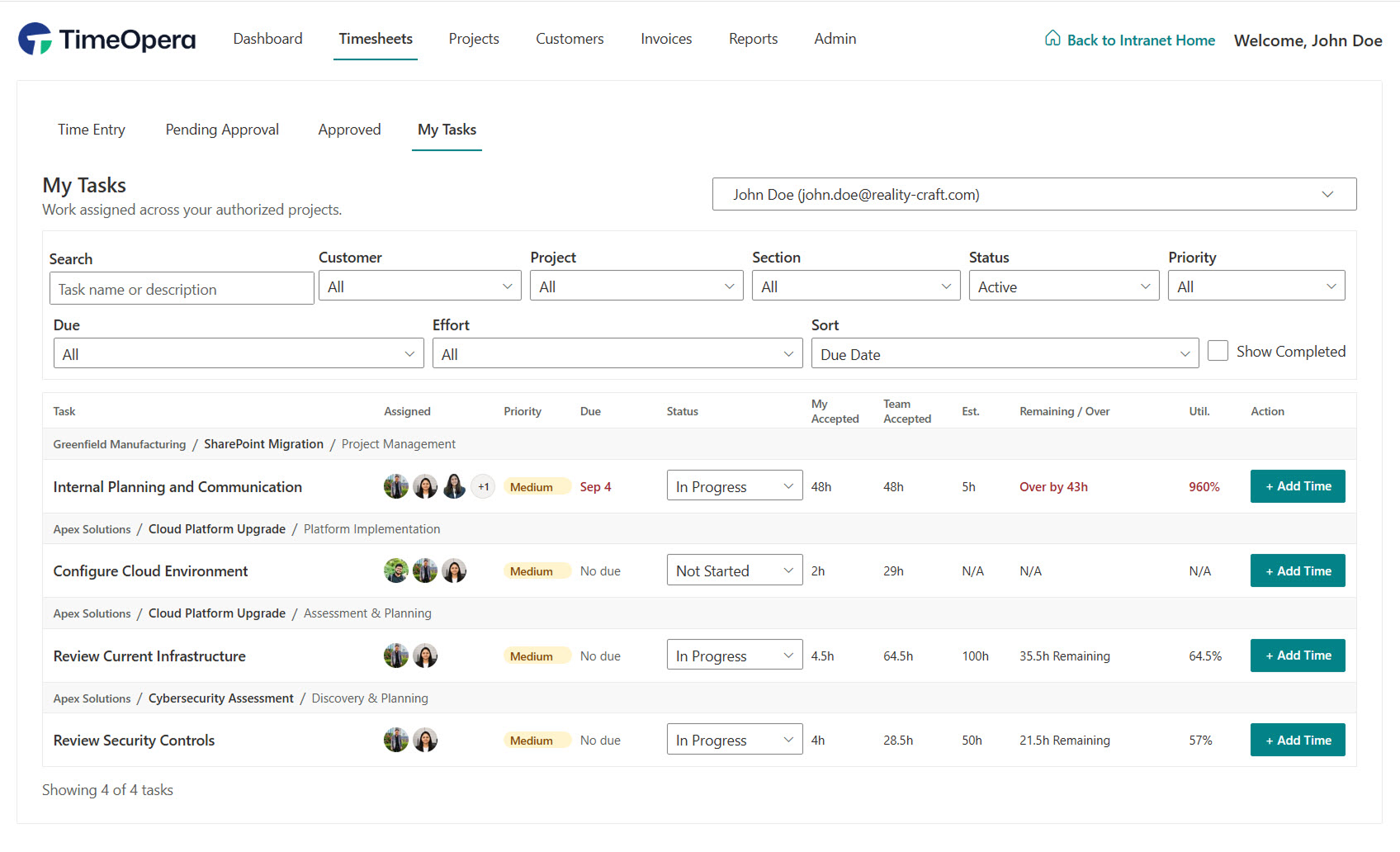Click the Task name or description search box
This screenshot has height=852, width=1400.
click(182, 288)
